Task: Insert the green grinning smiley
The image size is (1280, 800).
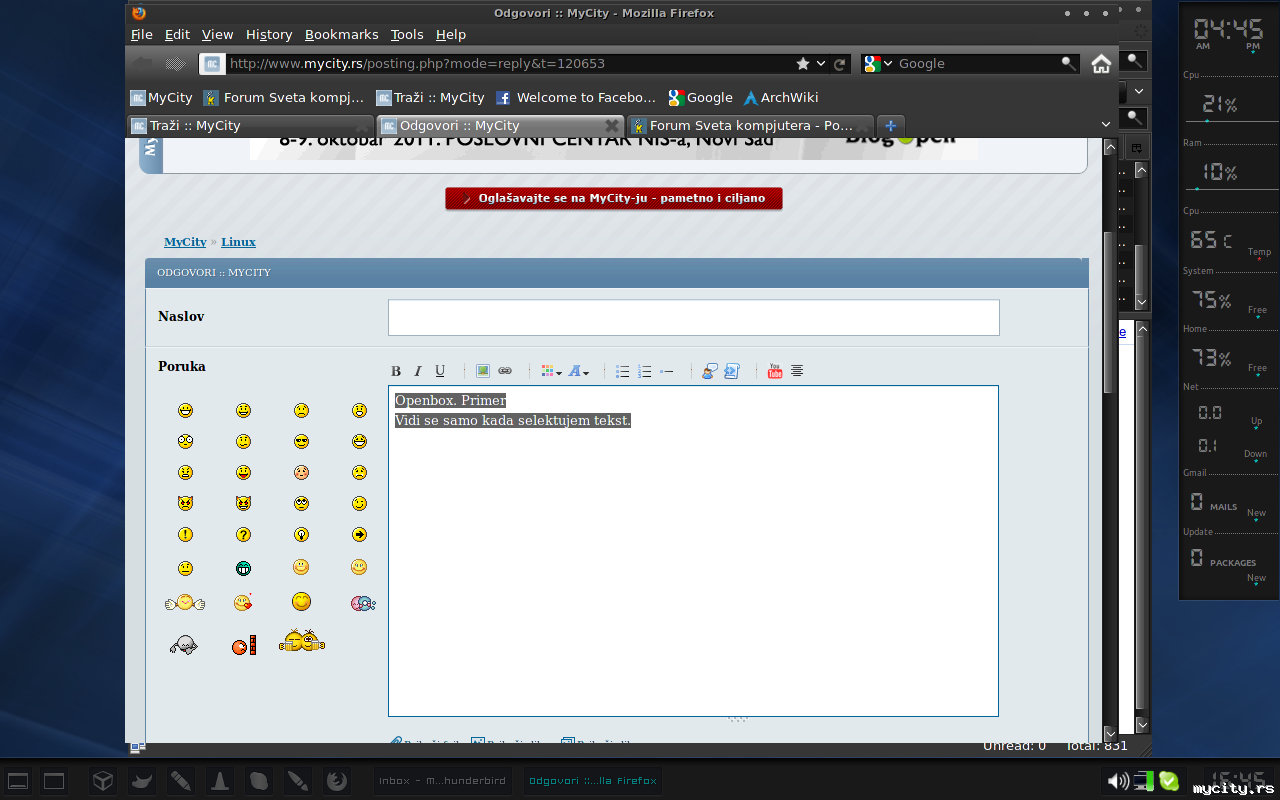Action: (x=243, y=568)
